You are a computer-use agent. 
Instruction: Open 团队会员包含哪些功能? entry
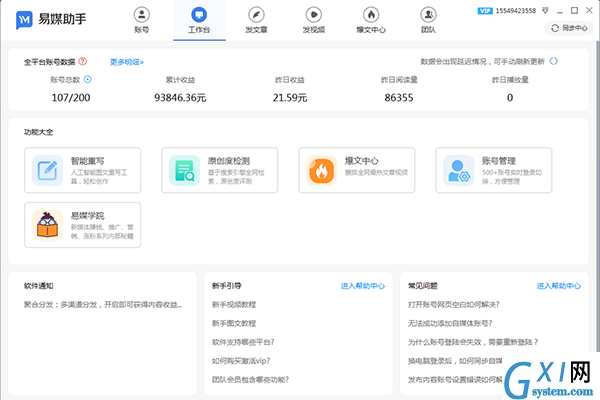point(250,380)
